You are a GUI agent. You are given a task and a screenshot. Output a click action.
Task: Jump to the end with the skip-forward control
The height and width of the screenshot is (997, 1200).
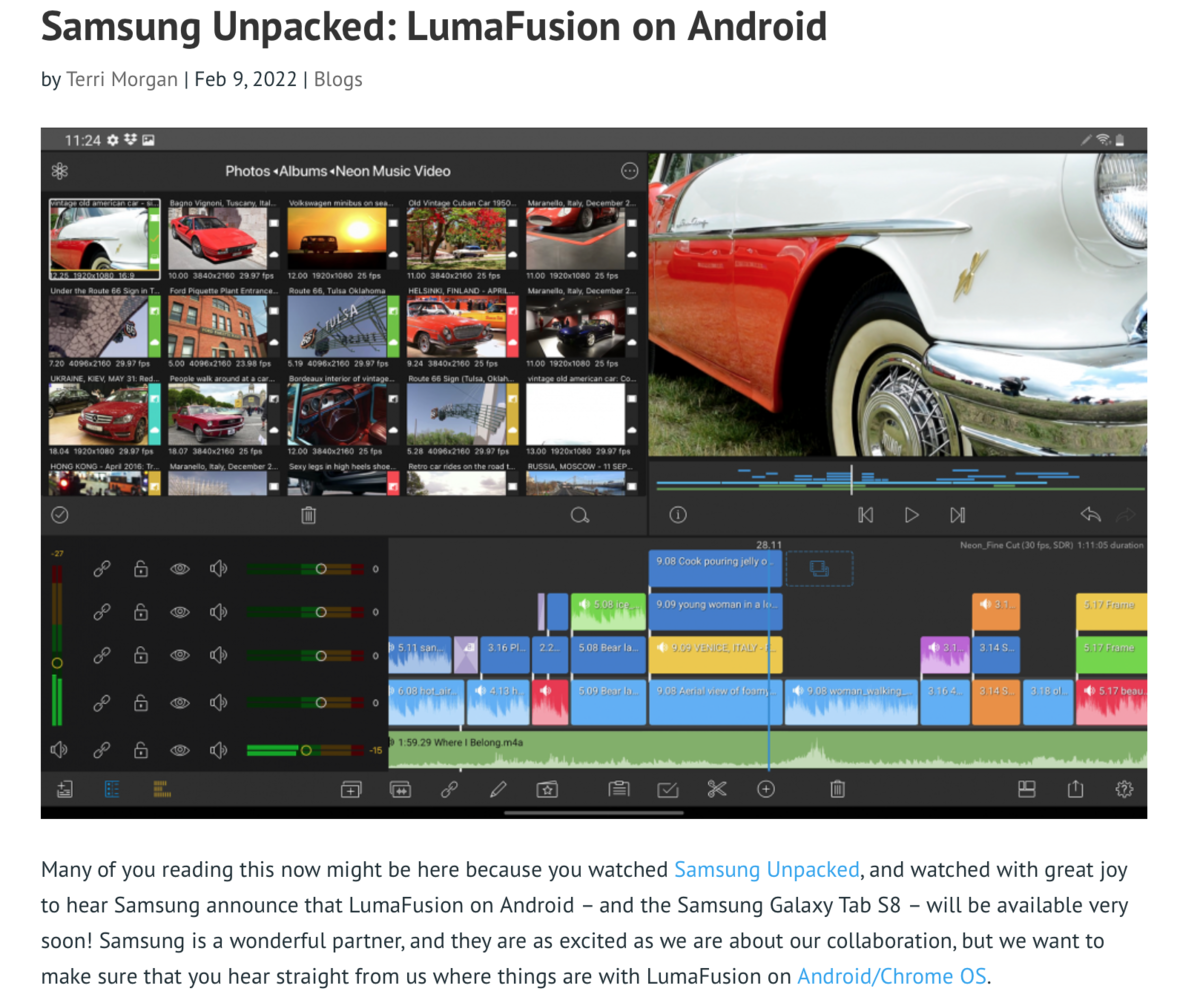(957, 515)
